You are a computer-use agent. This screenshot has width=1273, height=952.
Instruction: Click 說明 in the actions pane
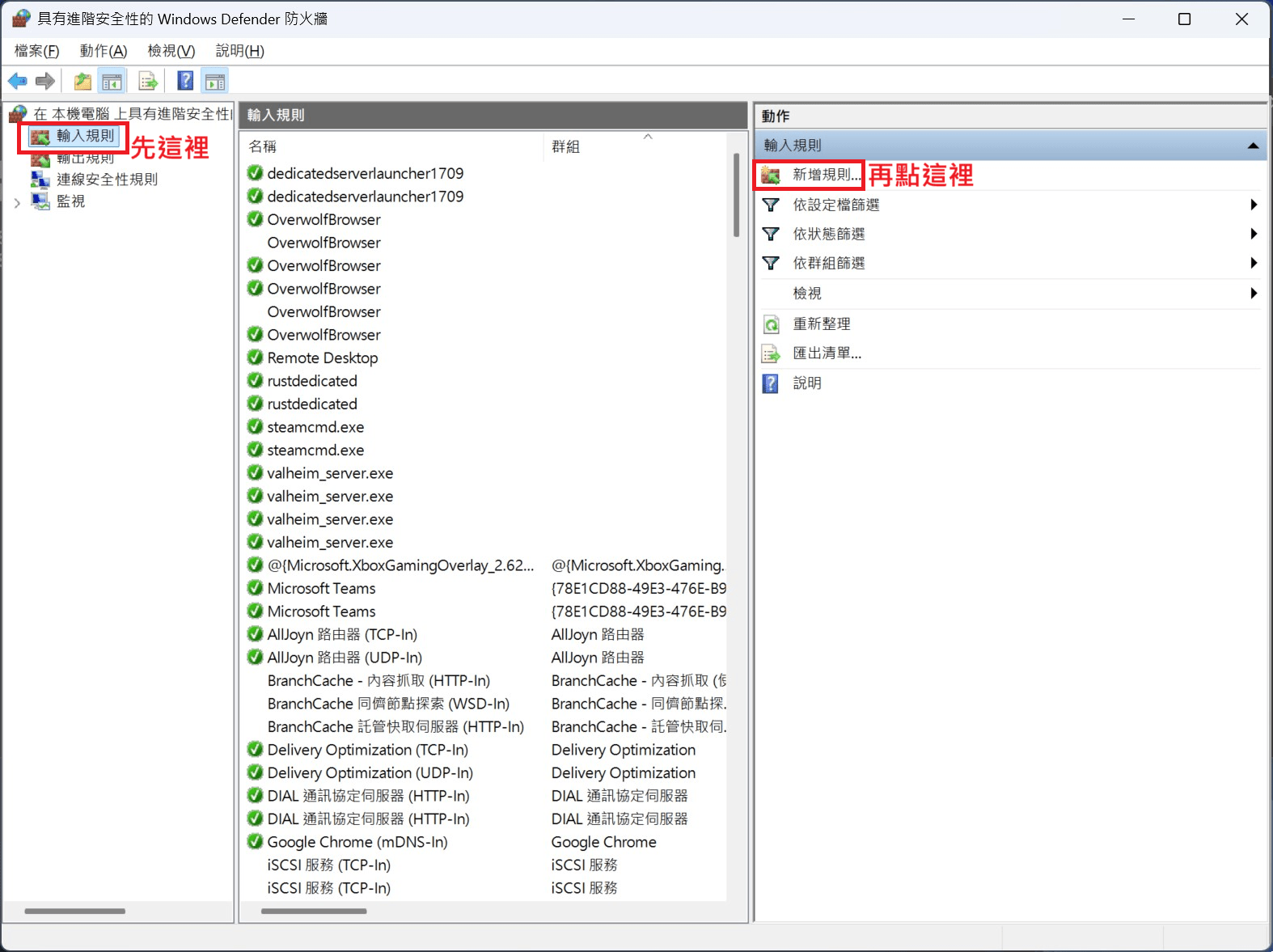point(807,383)
